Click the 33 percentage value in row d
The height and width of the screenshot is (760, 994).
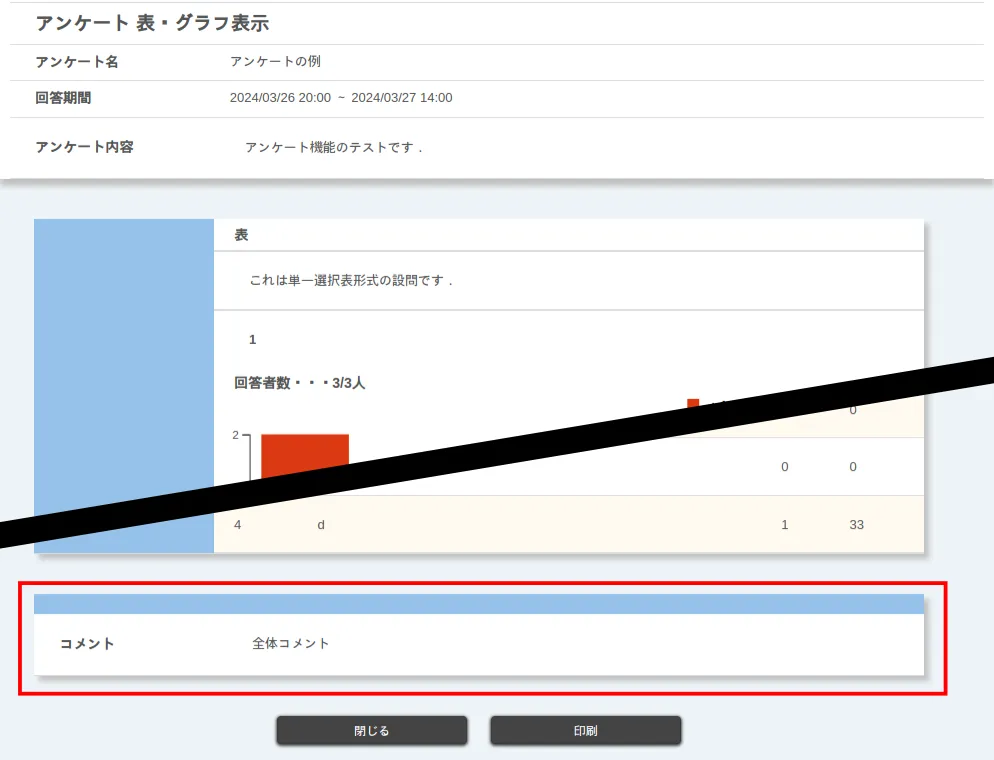click(x=856, y=525)
